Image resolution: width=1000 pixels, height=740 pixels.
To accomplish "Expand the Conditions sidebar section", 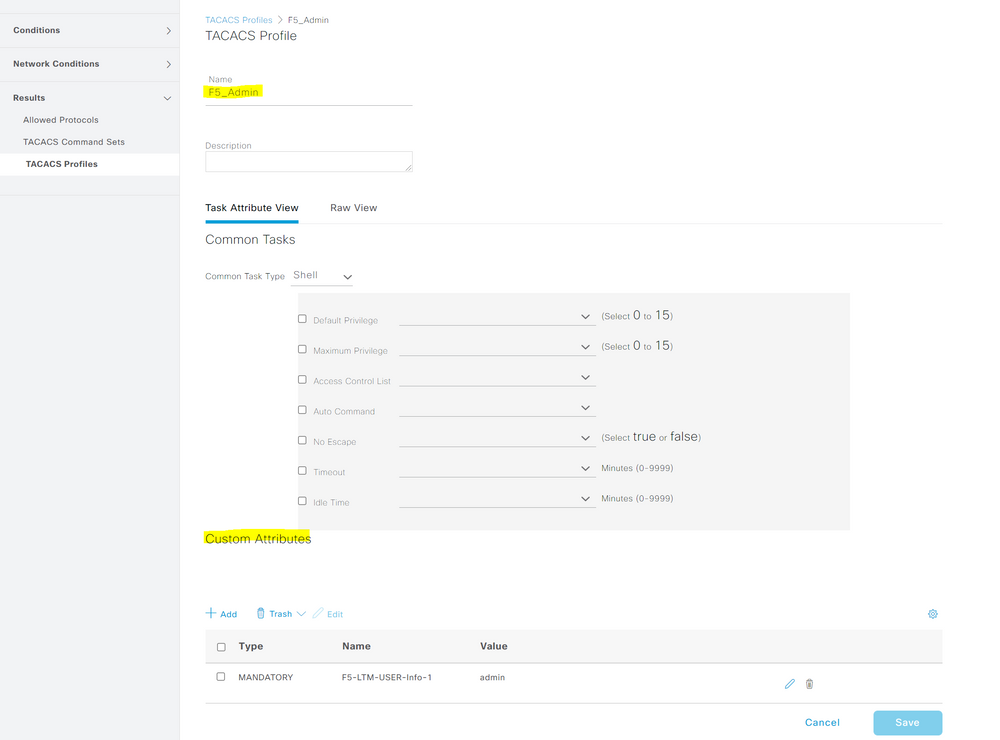I will (x=90, y=30).
